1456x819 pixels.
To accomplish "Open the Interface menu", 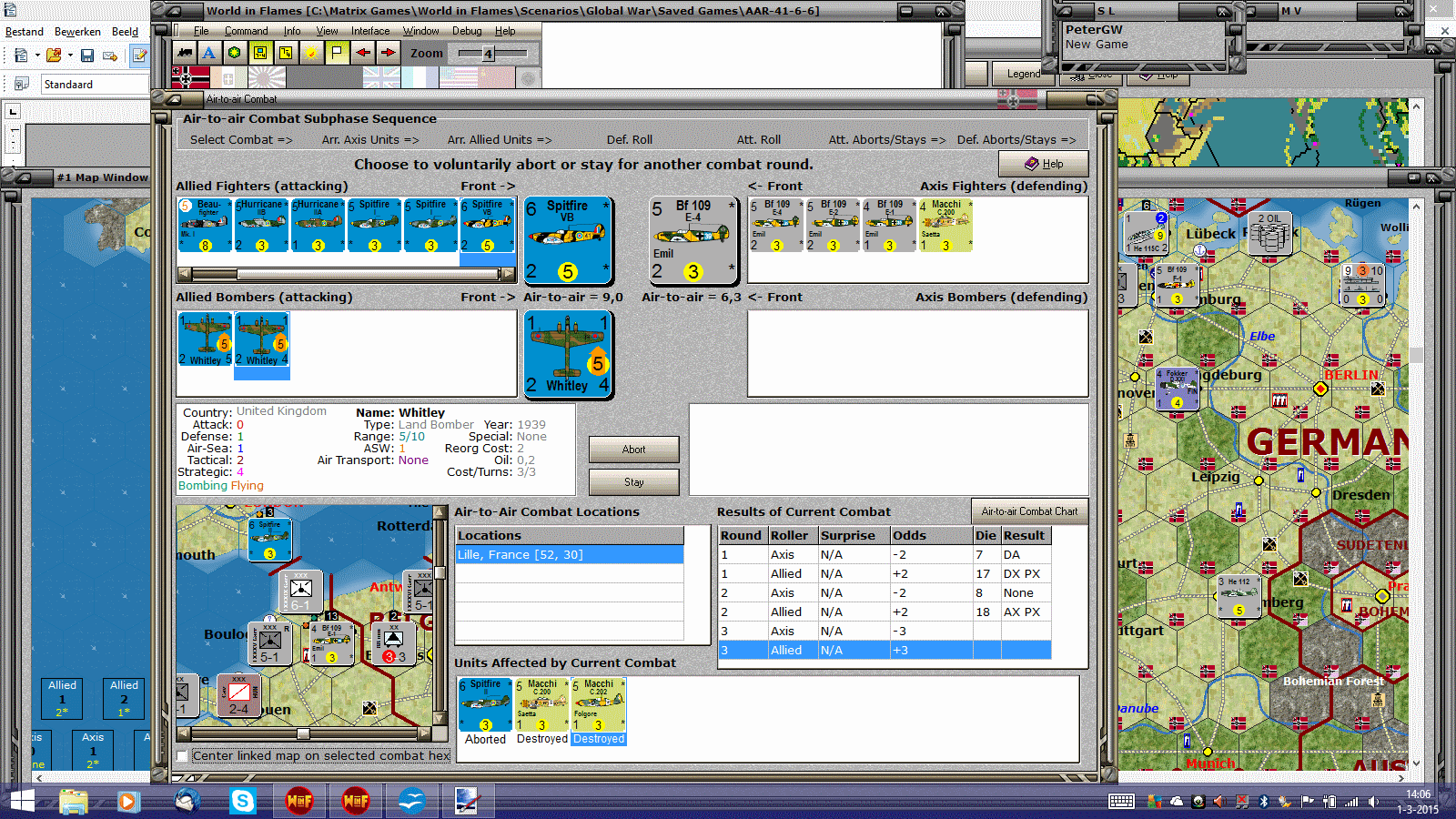I will click(x=370, y=31).
